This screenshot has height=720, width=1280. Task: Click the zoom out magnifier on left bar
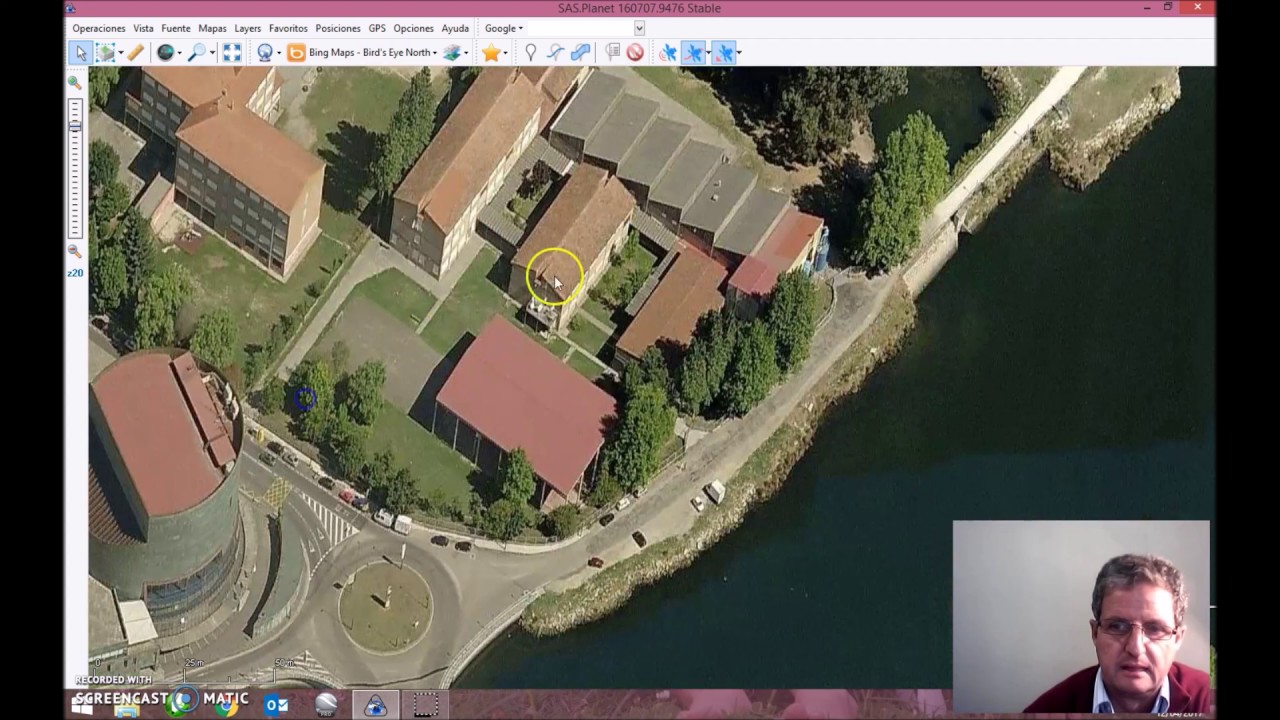[x=75, y=251]
